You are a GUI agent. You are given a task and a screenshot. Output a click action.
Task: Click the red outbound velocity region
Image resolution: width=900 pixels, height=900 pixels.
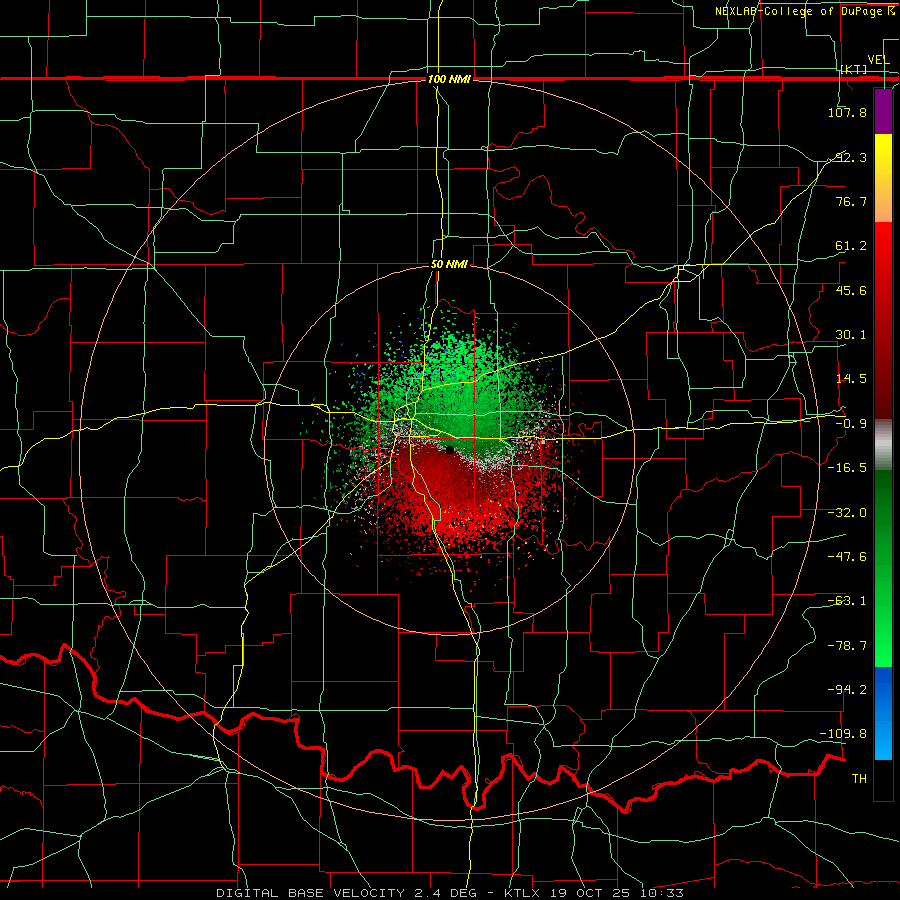coord(459,499)
